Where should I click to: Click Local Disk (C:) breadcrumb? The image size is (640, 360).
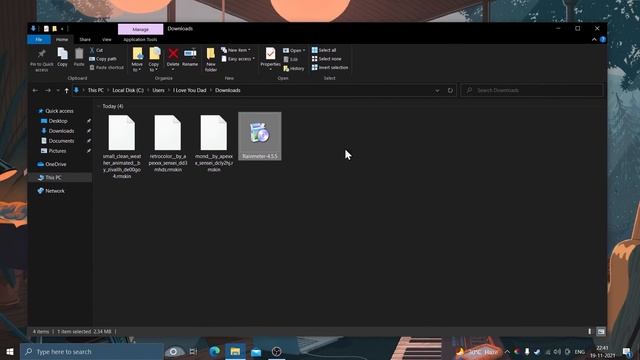(x=128, y=90)
